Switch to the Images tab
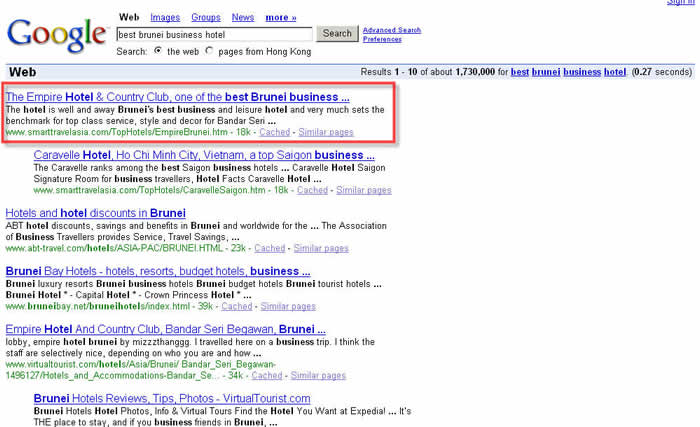This screenshot has height=427, width=700. (165, 17)
